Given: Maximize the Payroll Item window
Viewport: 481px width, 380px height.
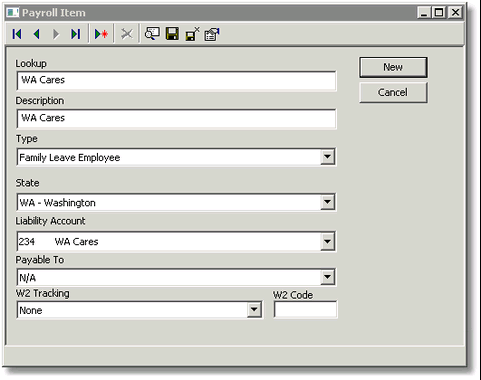Looking at the screenshot, I should click(439, 13).
